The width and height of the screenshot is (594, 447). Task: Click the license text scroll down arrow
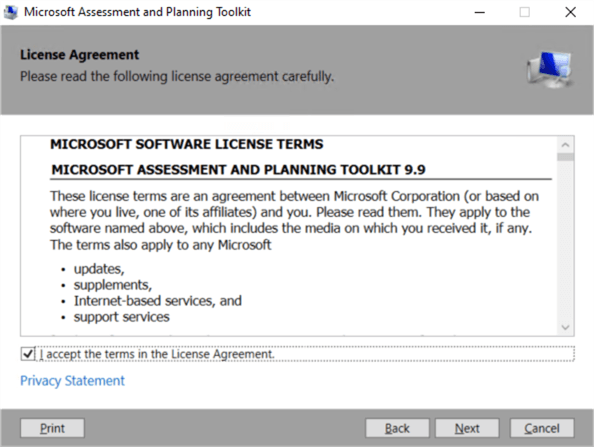point(566,327)
